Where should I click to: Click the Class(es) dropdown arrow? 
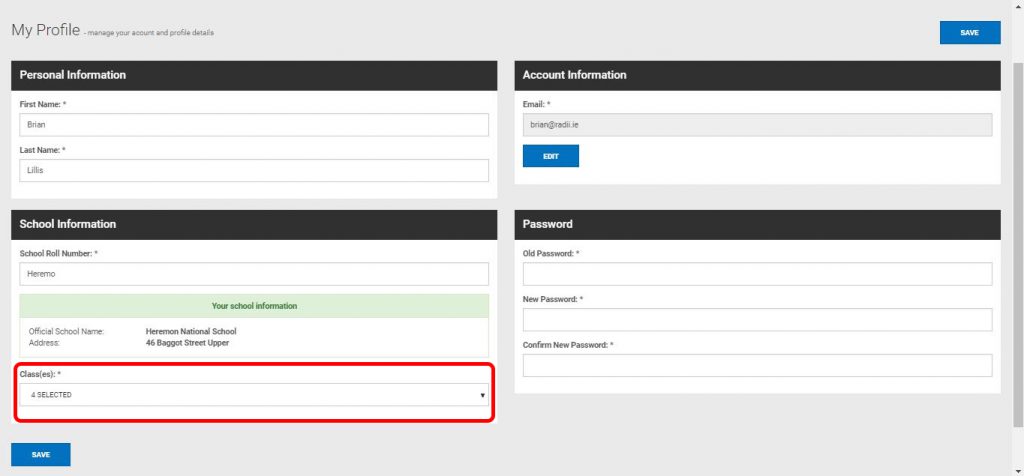coord(482,395)
